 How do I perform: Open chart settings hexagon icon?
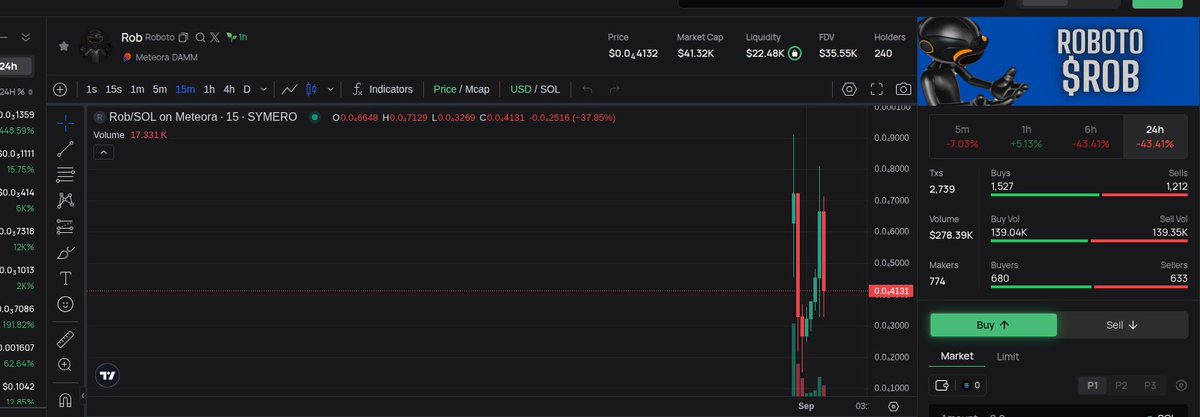coord(849,89)
